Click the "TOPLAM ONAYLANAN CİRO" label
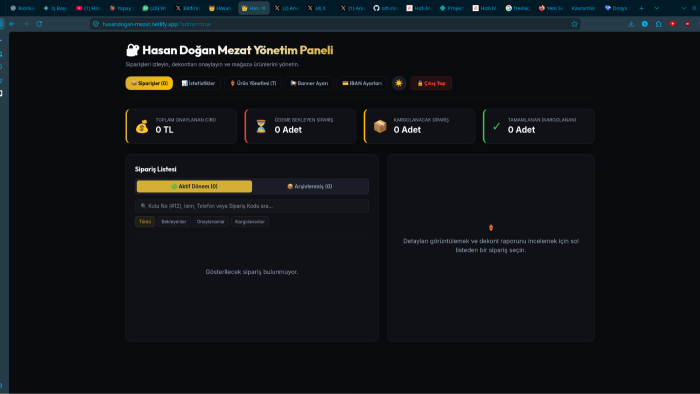The height and width of the screenshot is (394, 700). (x=186, y=120)
